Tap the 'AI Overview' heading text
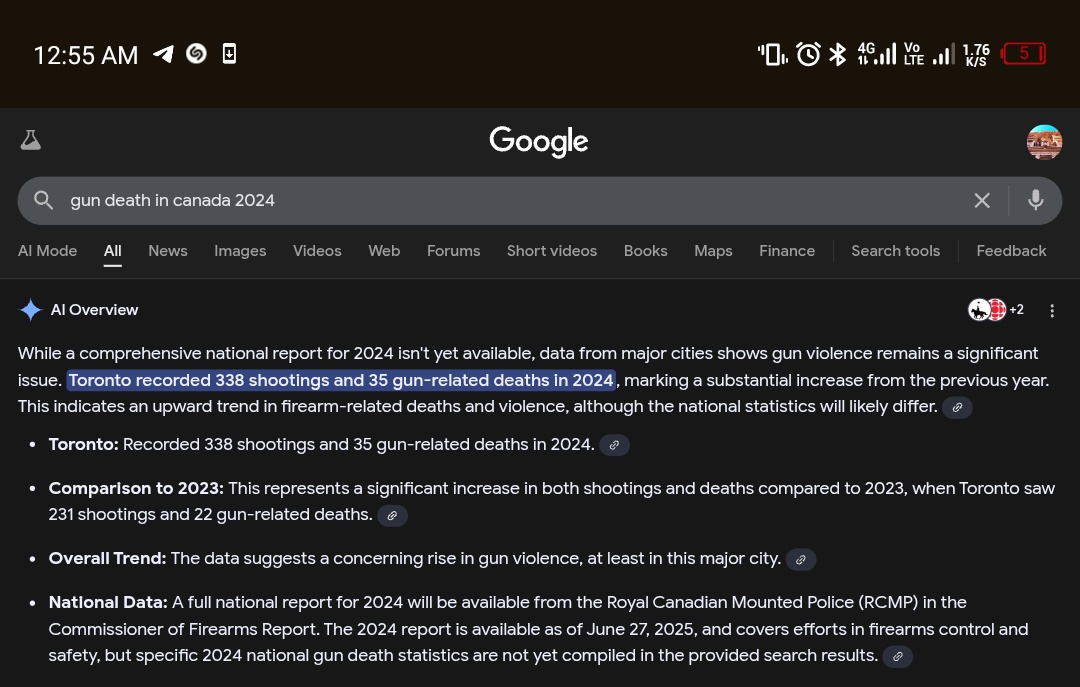 pyautogui.click(x=94, y=310)
